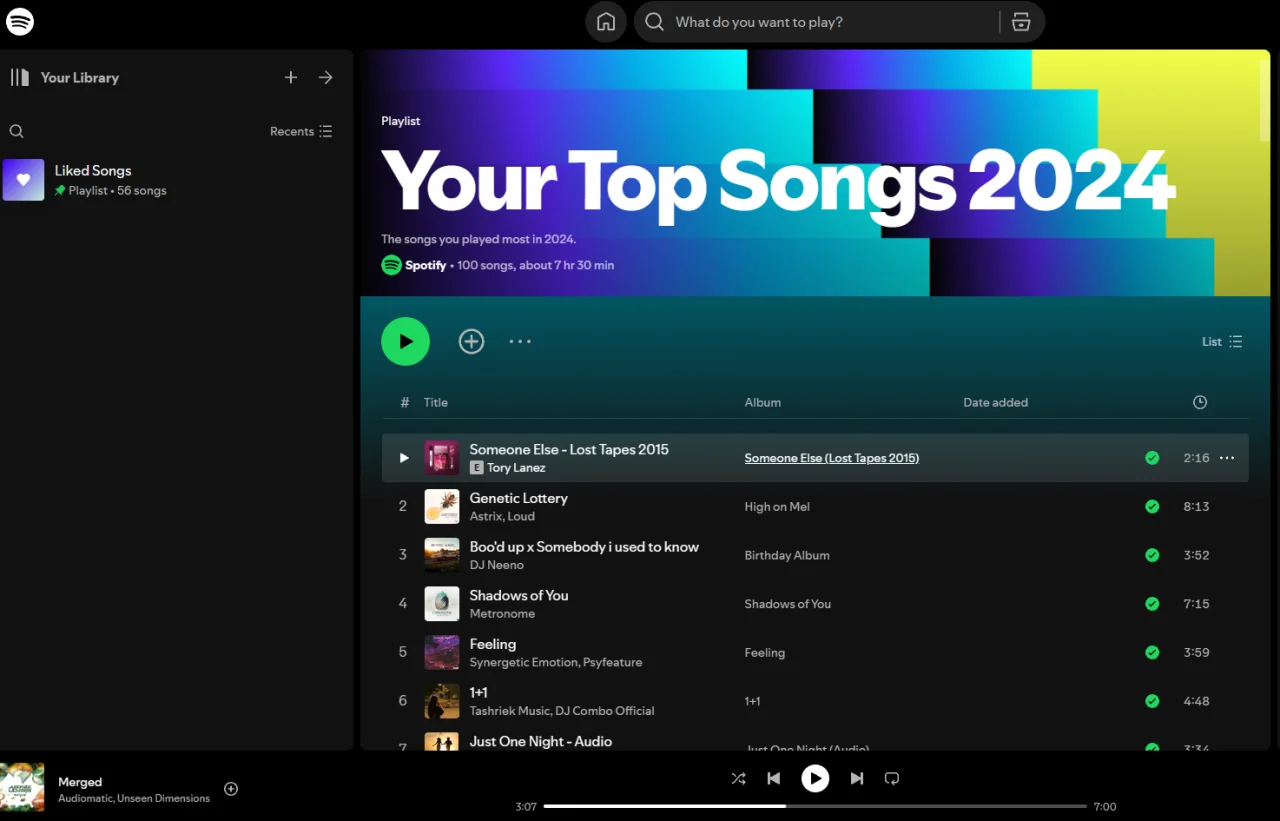Open Shadows of You album link

[x=788, y=604]
